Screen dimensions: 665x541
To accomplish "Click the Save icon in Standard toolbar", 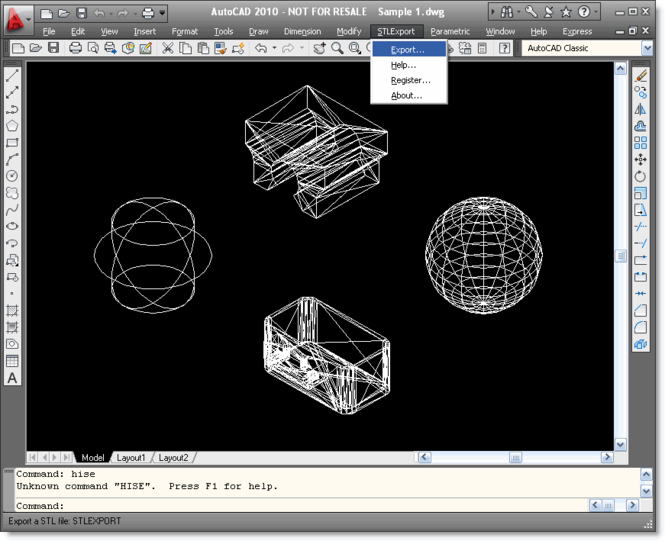I will pos(53,48).
